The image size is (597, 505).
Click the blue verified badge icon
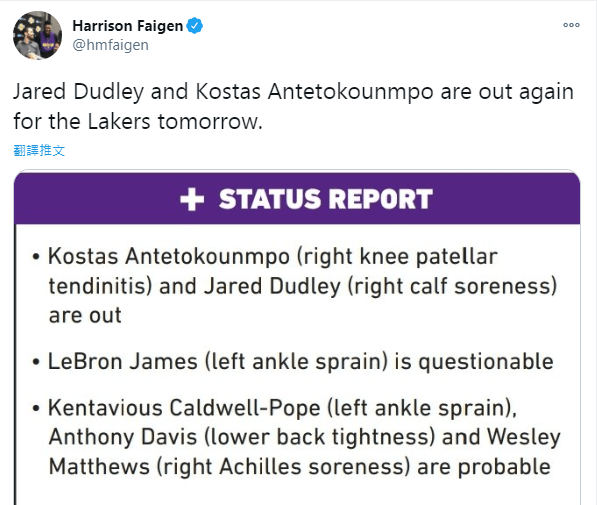[x=195, y=26]
